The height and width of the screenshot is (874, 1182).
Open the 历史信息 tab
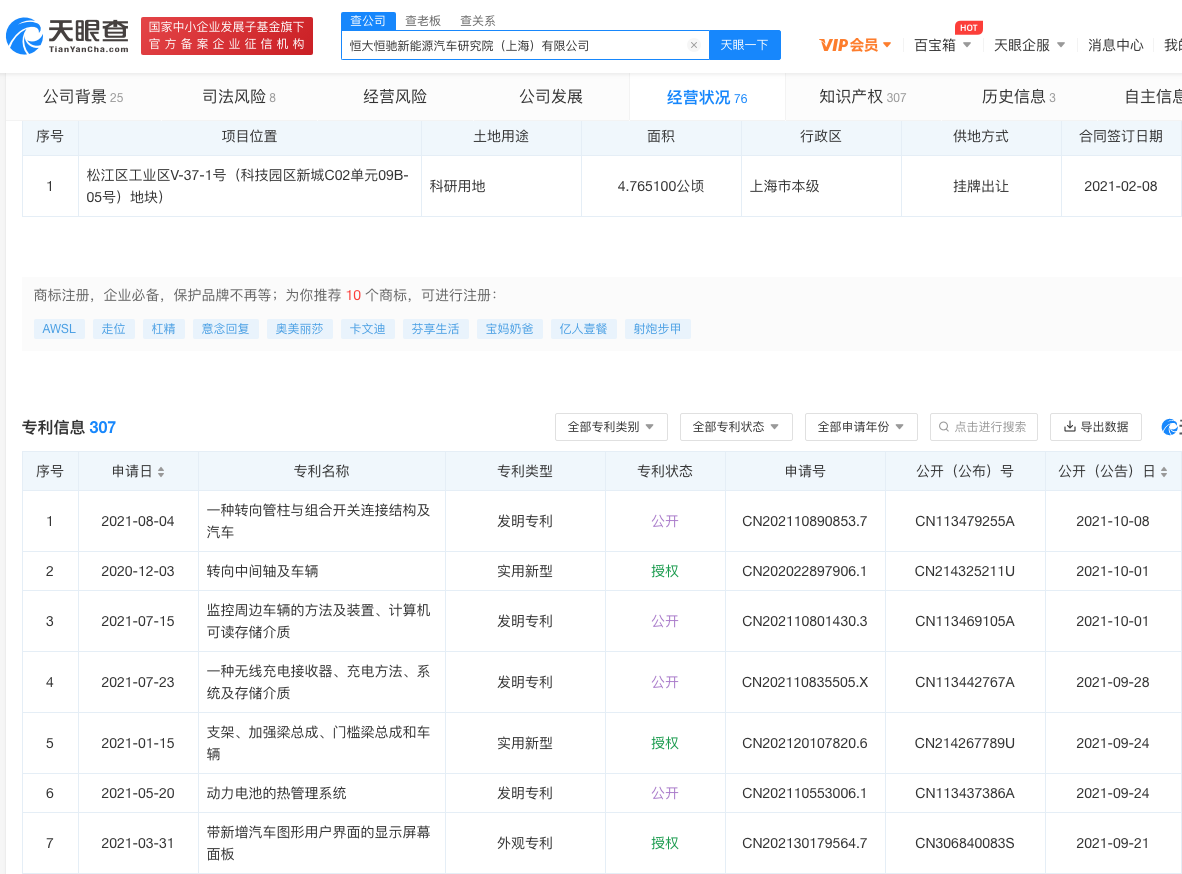1018,97
